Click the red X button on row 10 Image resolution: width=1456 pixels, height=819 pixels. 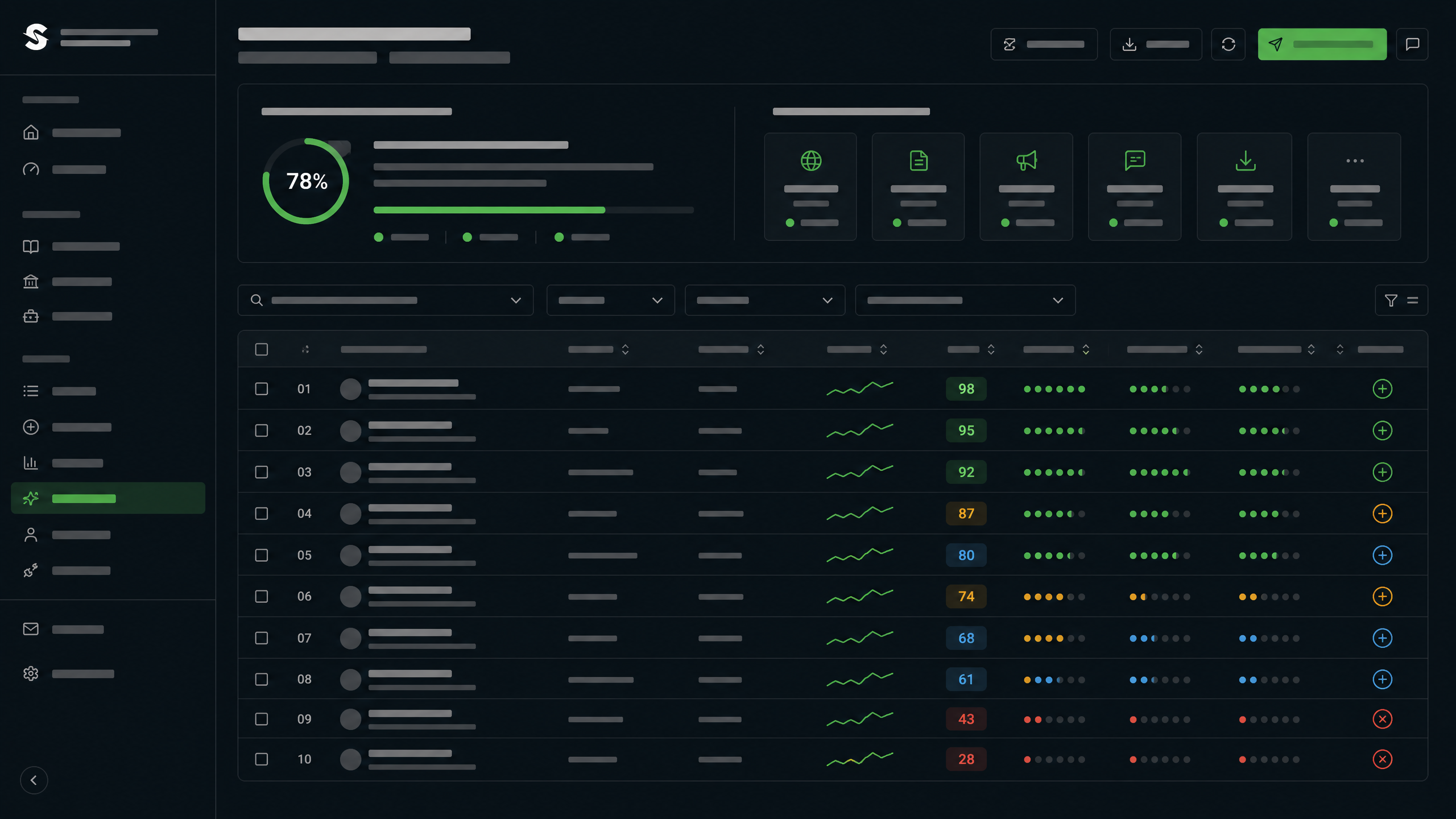click(1383, 759)
